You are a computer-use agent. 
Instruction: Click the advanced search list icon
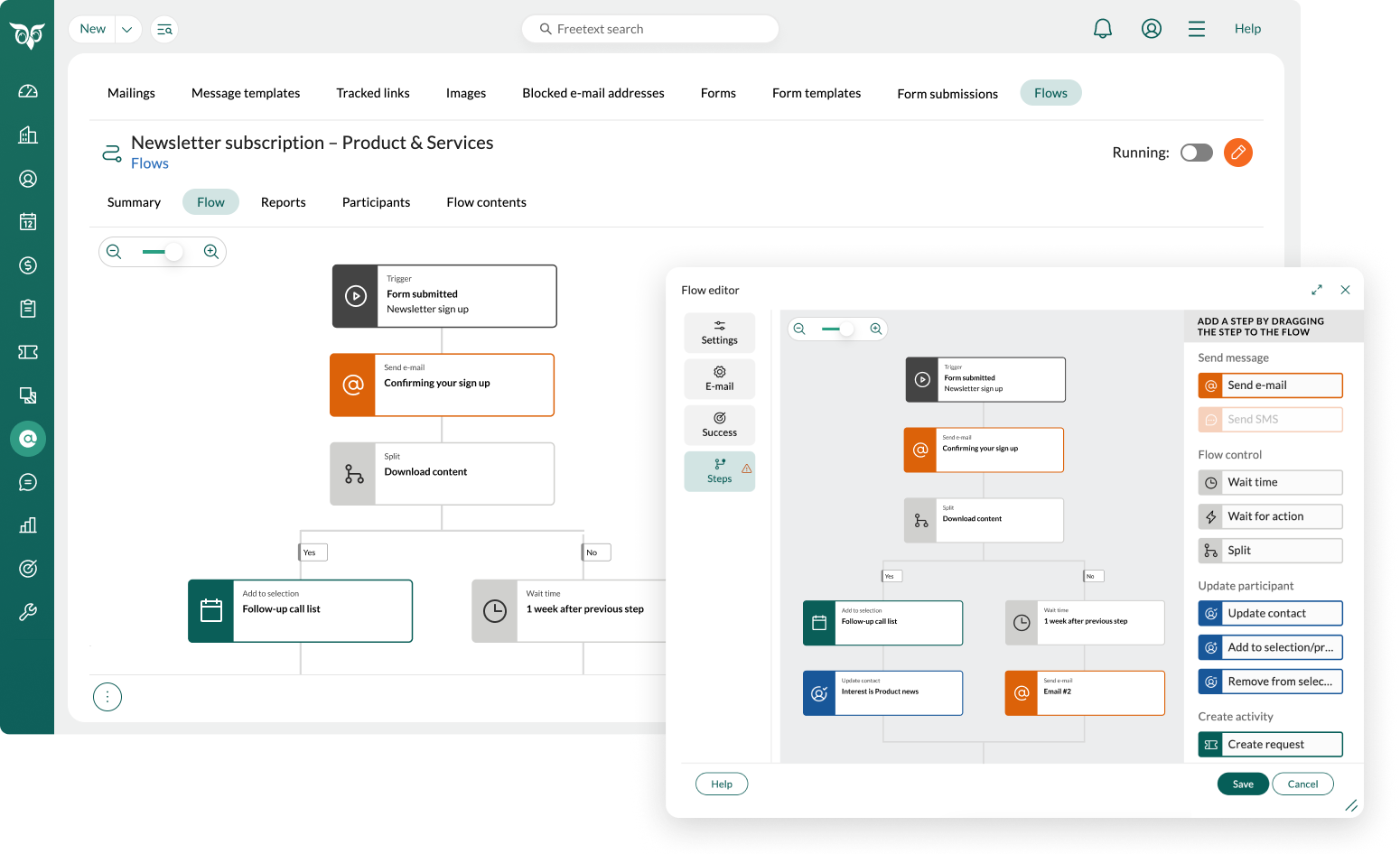pyautogui.click(x=164, y=30)
